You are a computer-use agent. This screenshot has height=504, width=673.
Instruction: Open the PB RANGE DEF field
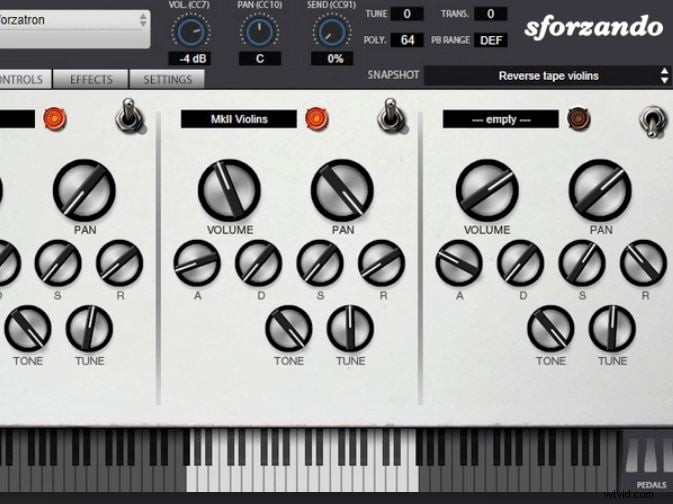coord(491,40)
